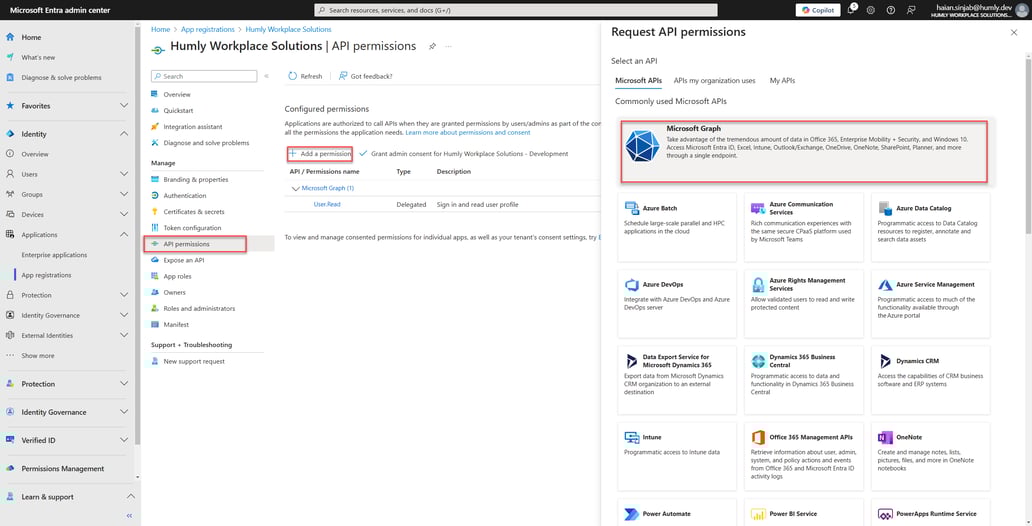Screen dimensions: 1032x526
Task: Collapse the Identity section in sidebar
Action: (124, 134)
